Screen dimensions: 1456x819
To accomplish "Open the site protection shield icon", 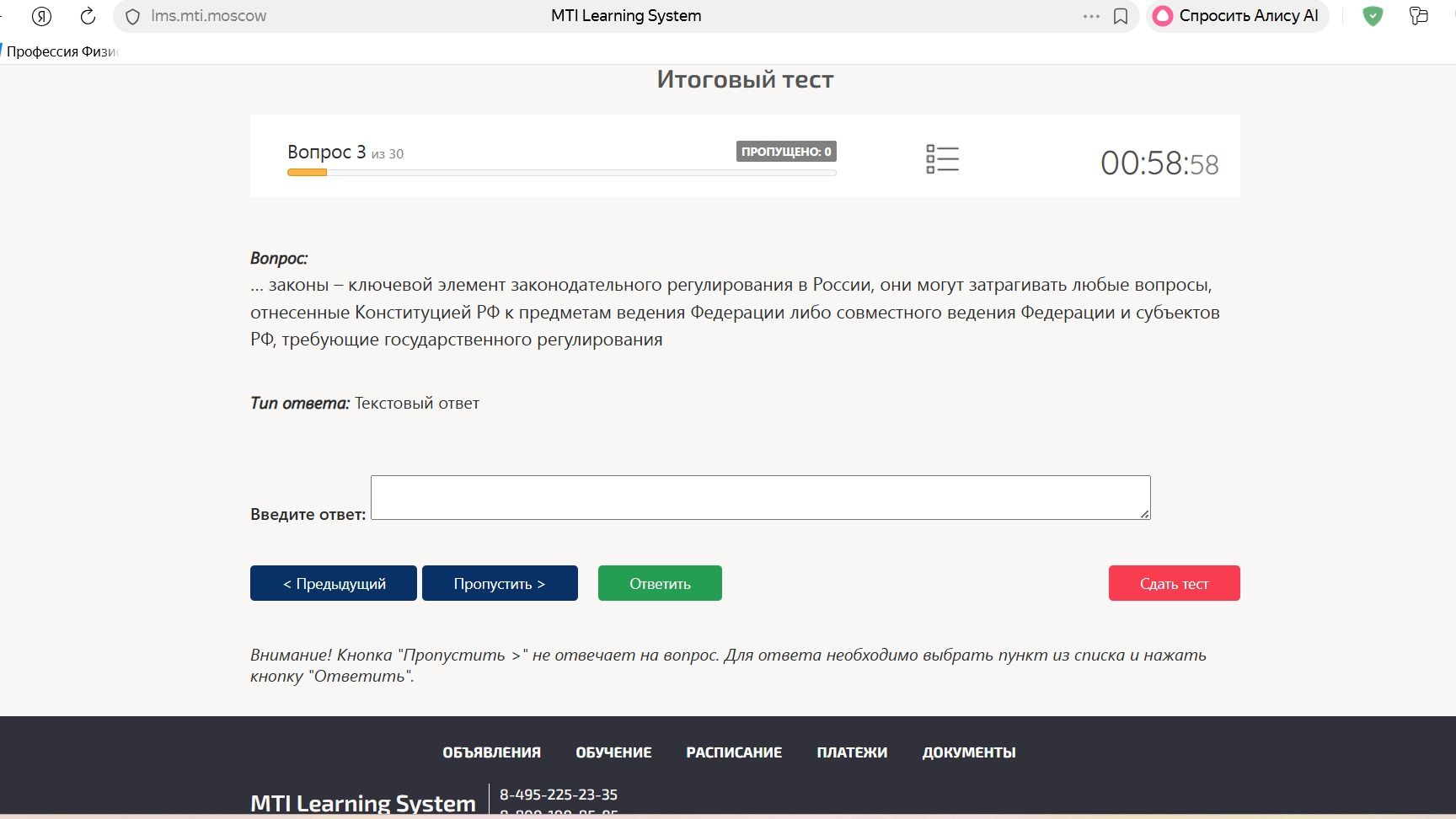I will coord(132,16).
